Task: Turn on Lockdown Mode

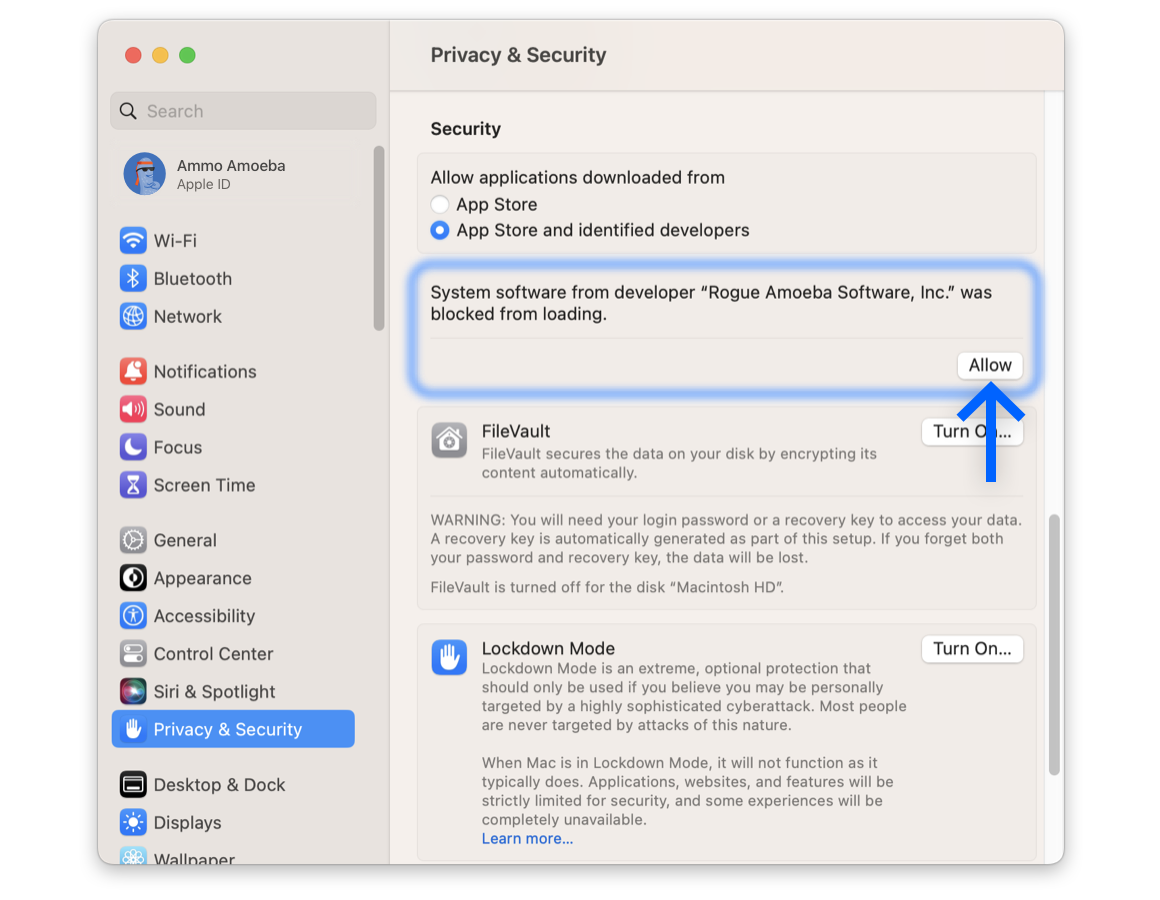Action: click(972, 649)
